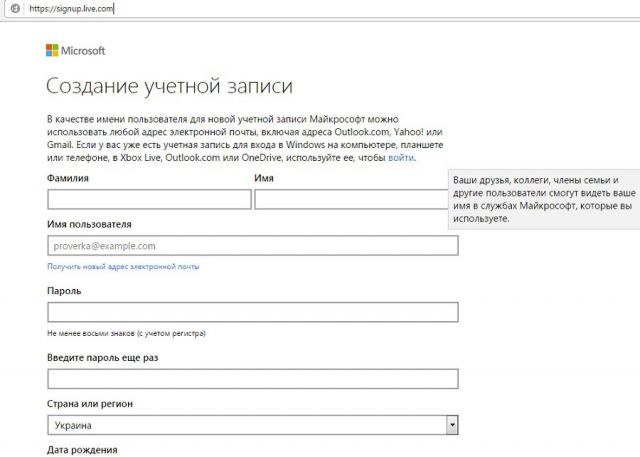Screen dimensions: 640x457
Task: Open the Страна или регион dropdown
Action: (x=253, y=425)
